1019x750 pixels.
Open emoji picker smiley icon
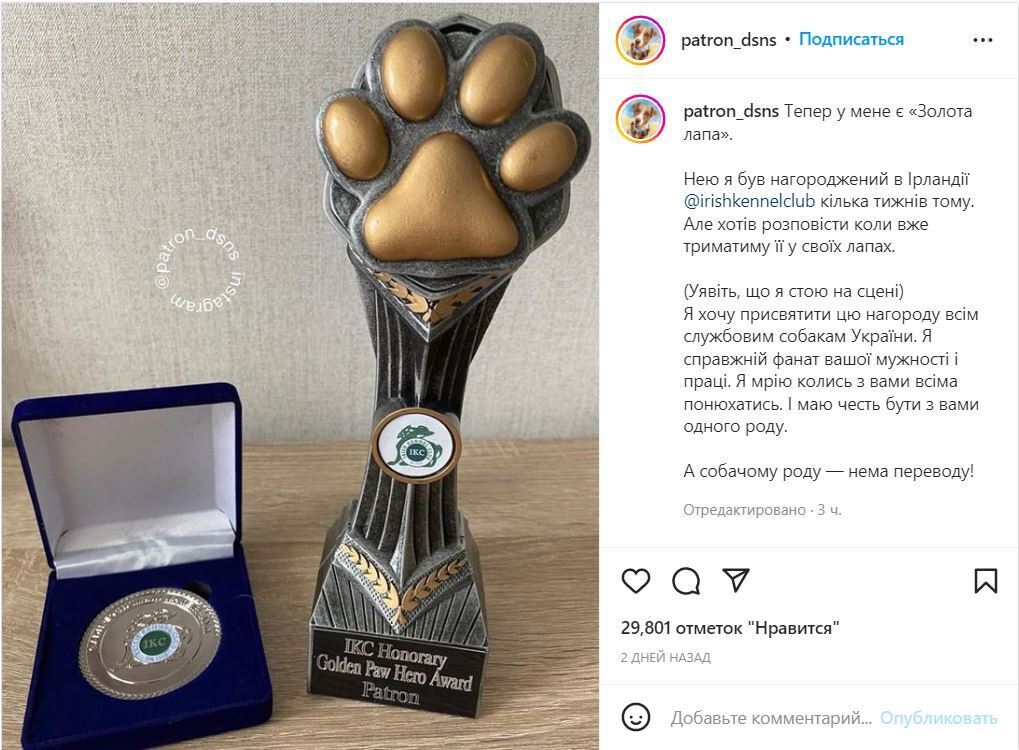click(x=636, y=718)
